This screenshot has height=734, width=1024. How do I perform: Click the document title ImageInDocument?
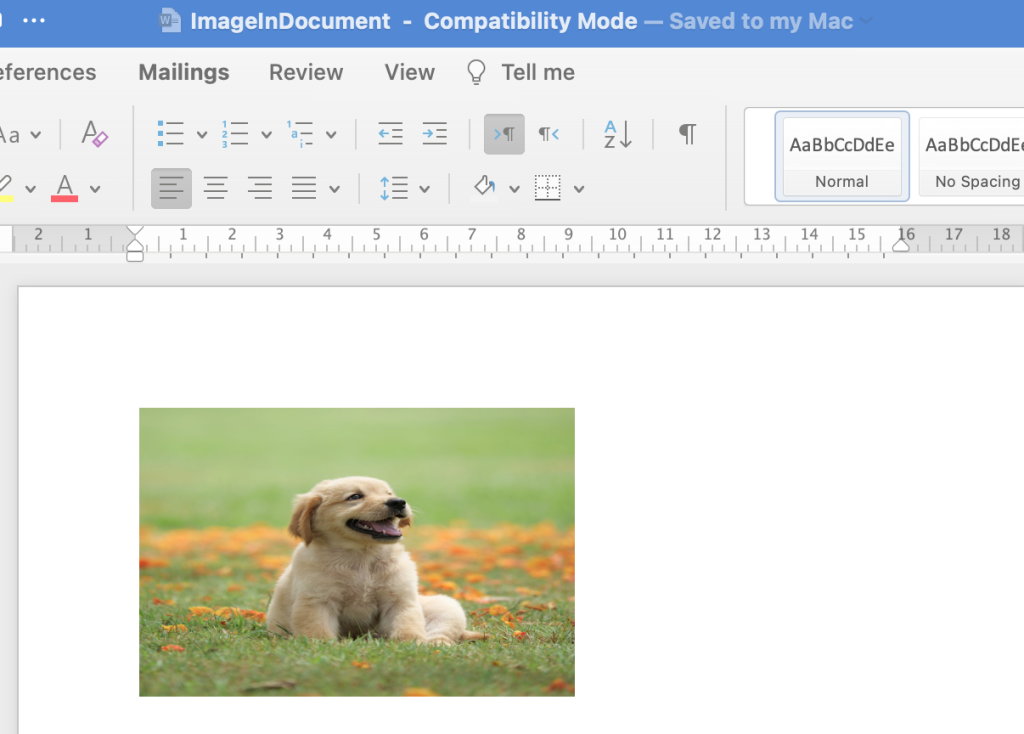click(x=290, y=21)
